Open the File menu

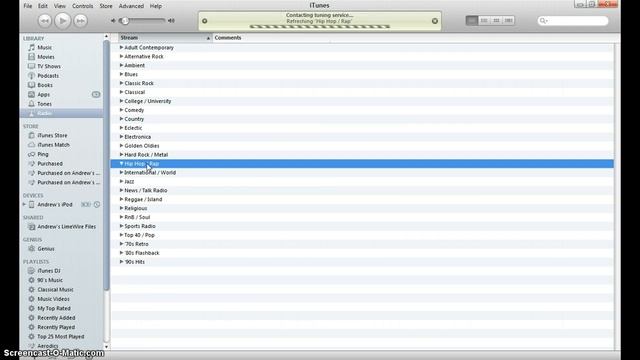click(28, 6)
